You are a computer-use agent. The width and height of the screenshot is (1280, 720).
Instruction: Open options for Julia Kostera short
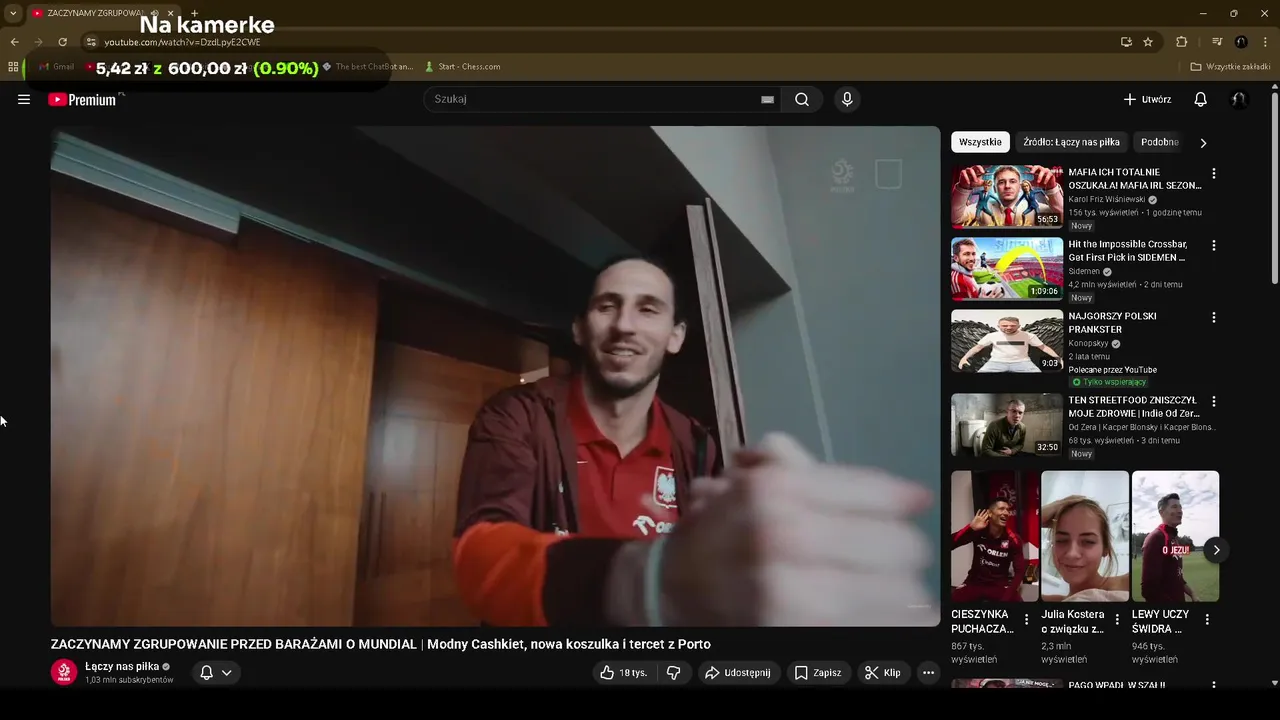(x=1117, y=620)
